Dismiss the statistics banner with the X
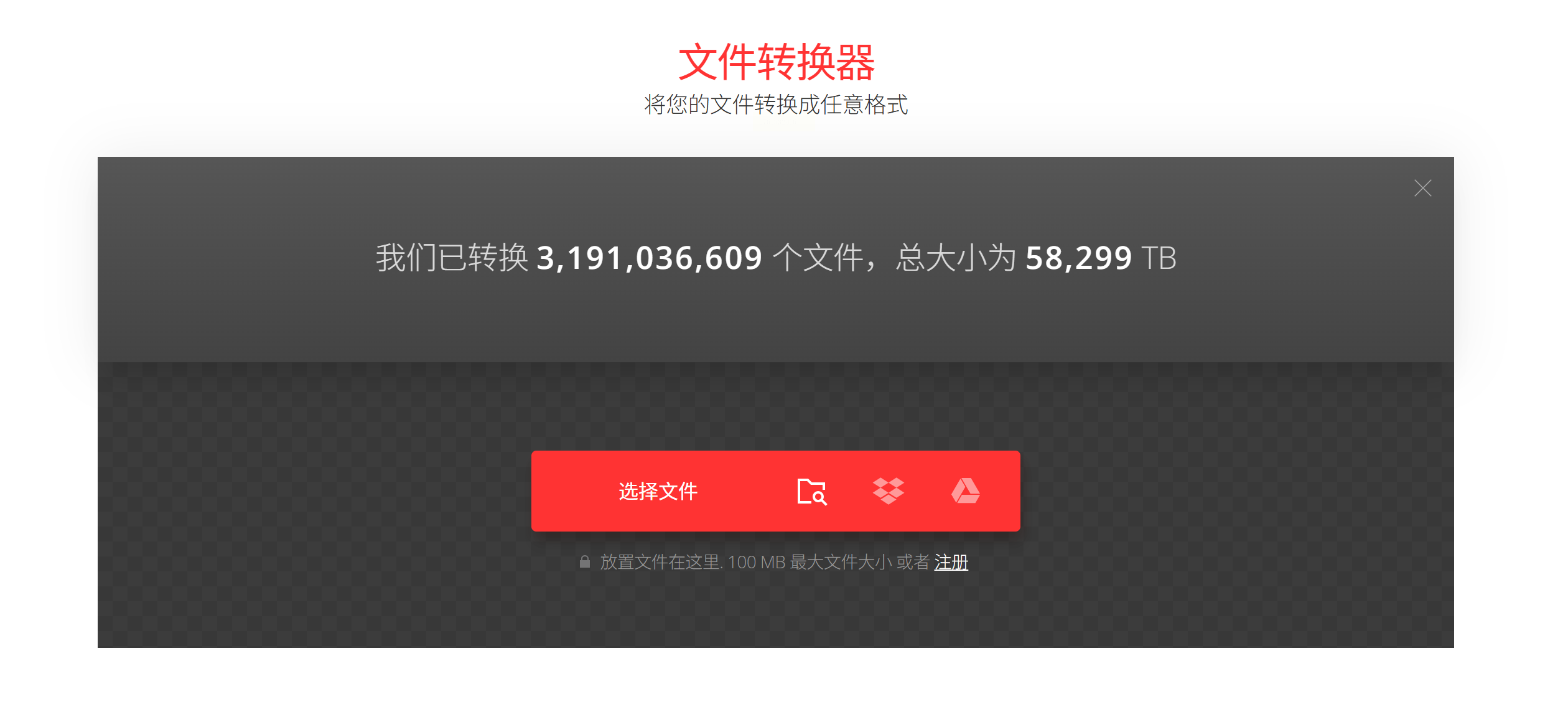This screenshot has width=1568, height=722. [1422, 188]
